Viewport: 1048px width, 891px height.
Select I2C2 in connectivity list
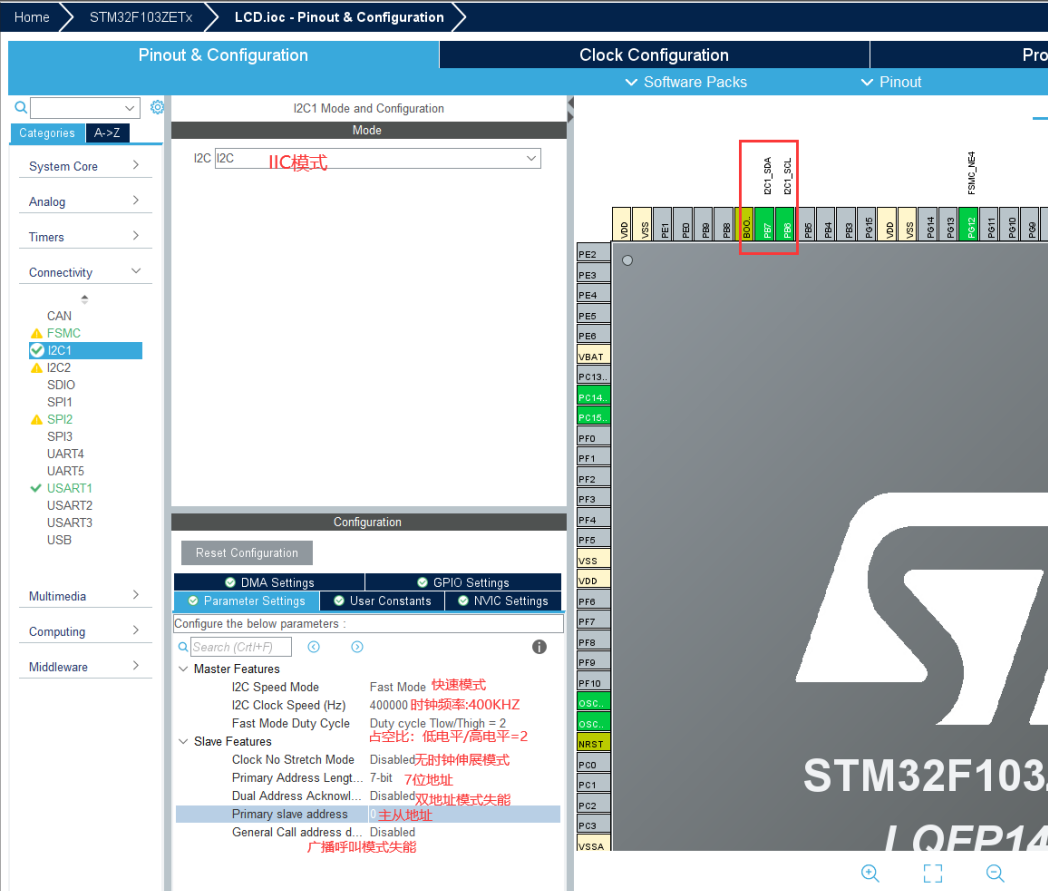(59, 368)
